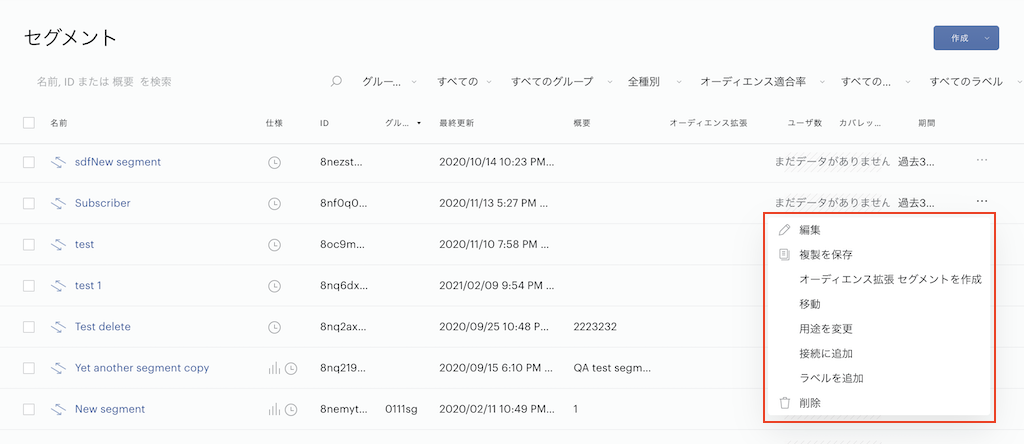Click the 最終更新 column header

pos(456,123)
